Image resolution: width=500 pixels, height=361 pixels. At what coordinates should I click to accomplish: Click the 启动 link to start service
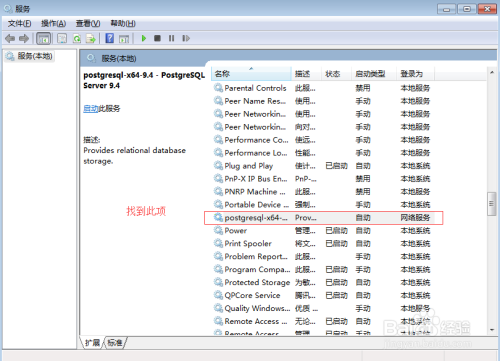91,108
